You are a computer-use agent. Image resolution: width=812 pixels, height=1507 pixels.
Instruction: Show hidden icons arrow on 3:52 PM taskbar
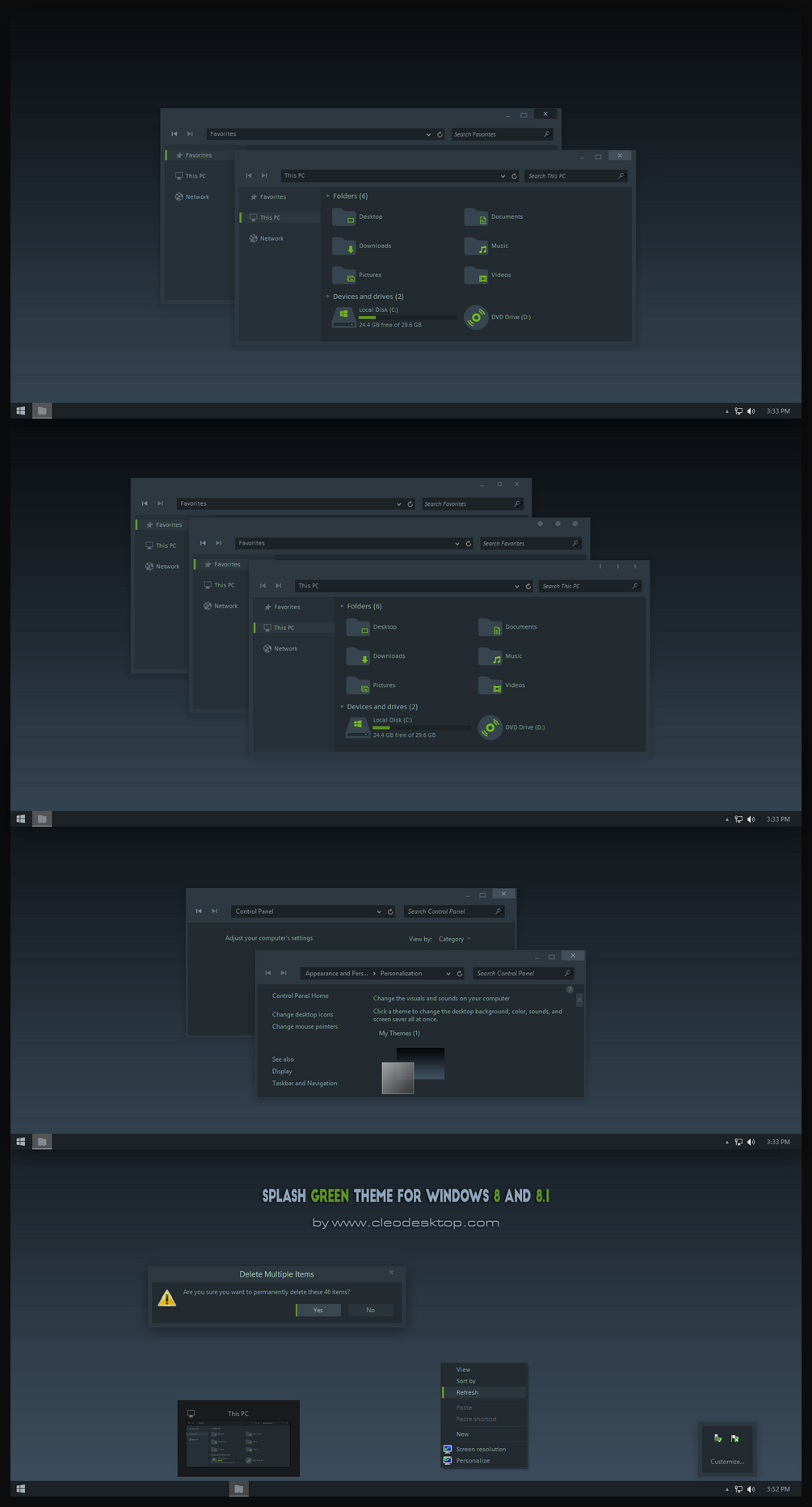727,1489
